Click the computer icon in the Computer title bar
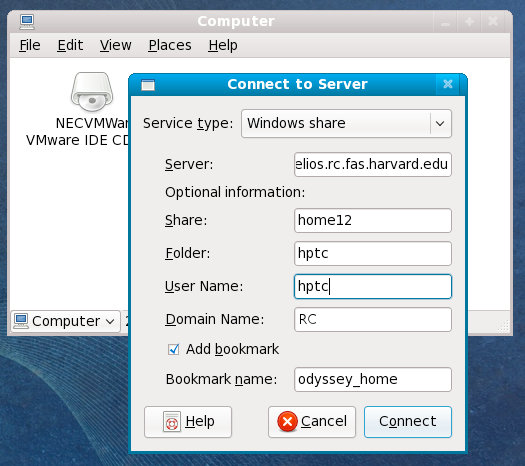Screen dimensions: 525x466 27,22
